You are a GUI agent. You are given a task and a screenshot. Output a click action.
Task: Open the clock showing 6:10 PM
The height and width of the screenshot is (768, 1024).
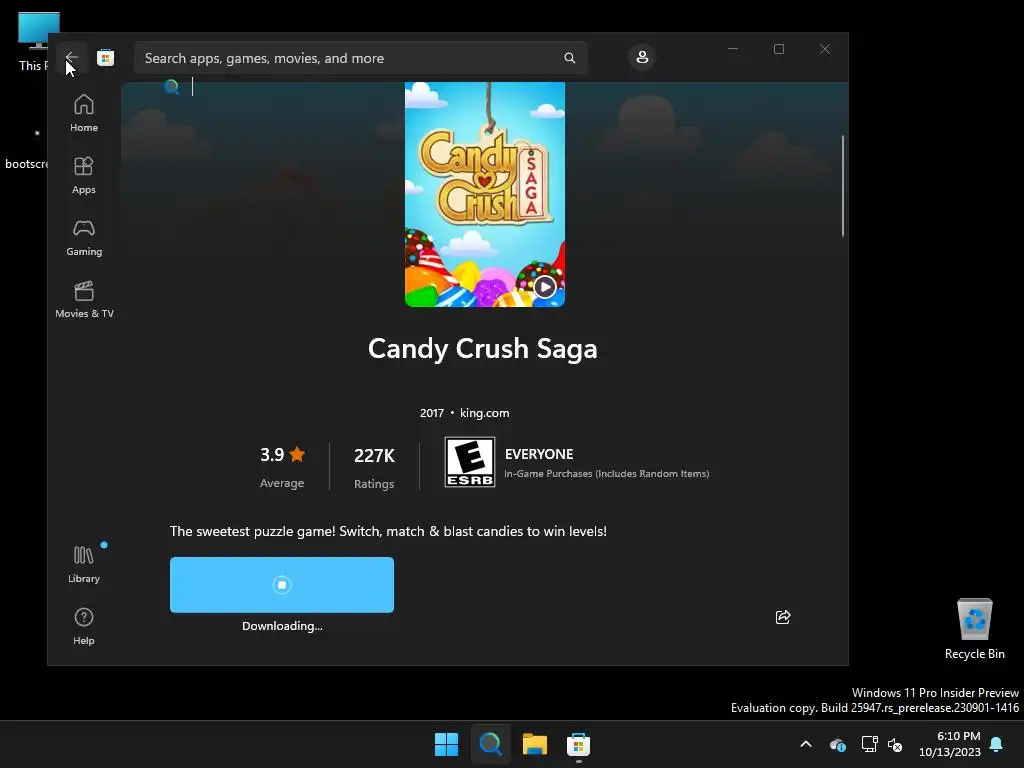[x=950, y=744]
